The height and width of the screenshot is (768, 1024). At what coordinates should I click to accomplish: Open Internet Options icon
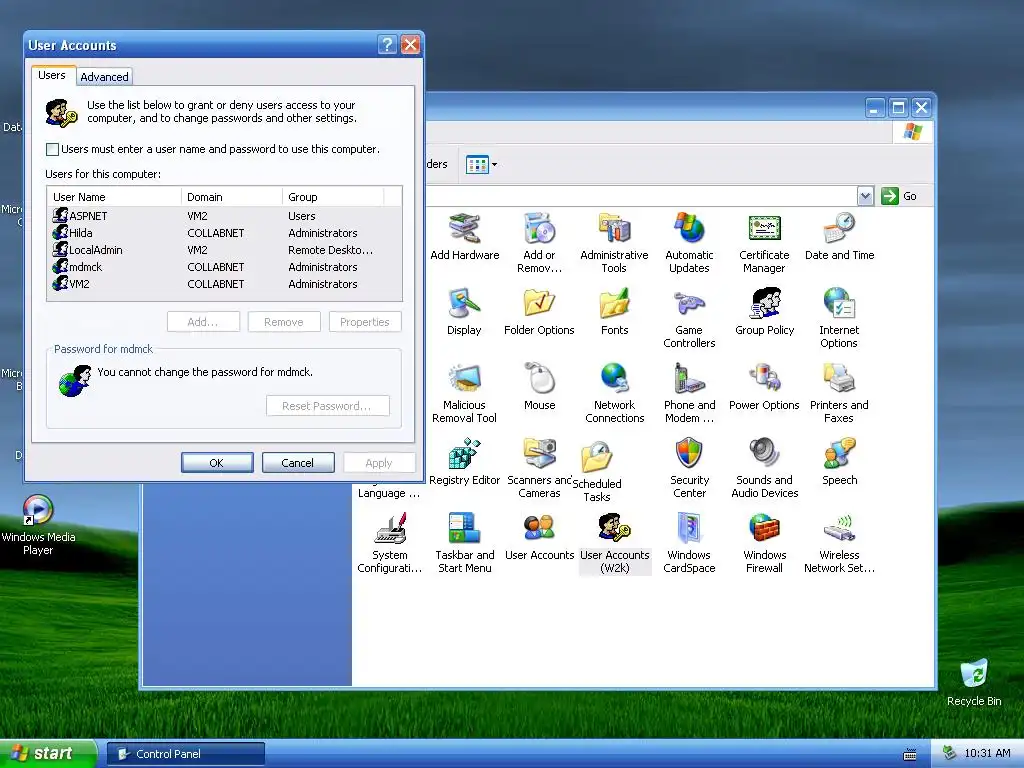click(839, 317)
